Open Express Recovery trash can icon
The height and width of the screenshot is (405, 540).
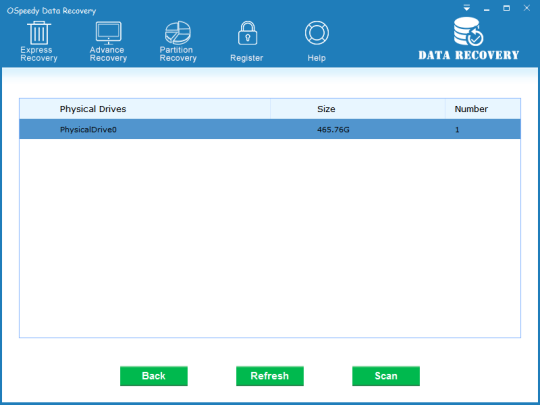39,33
